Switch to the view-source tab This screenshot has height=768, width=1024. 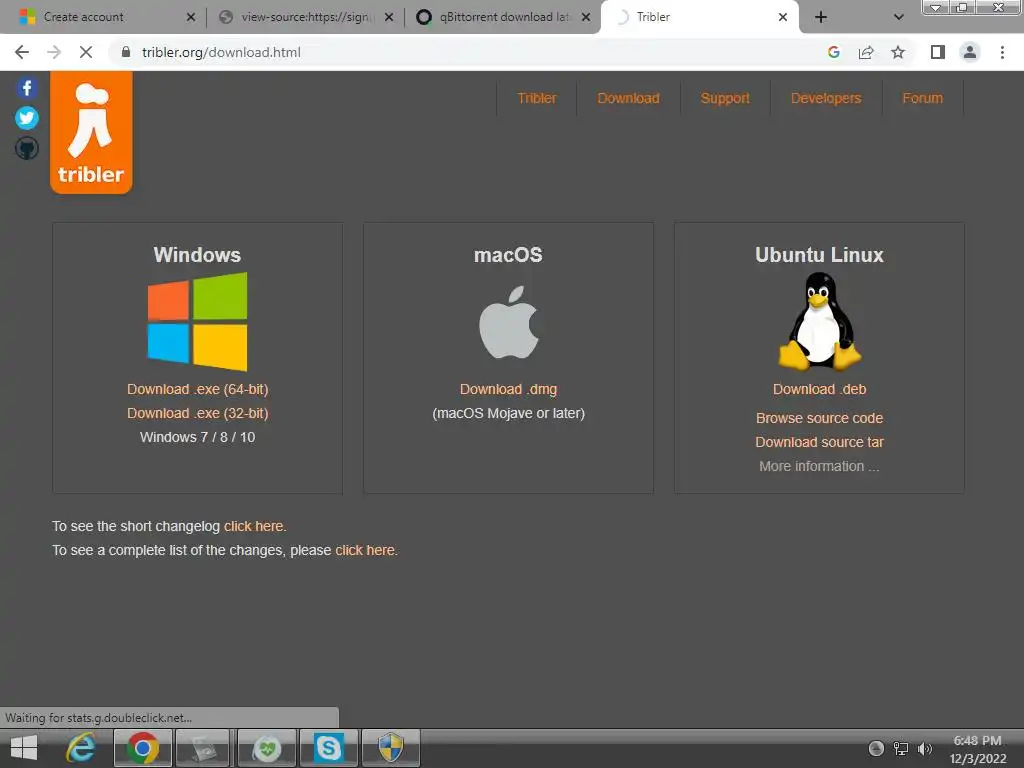304,17
